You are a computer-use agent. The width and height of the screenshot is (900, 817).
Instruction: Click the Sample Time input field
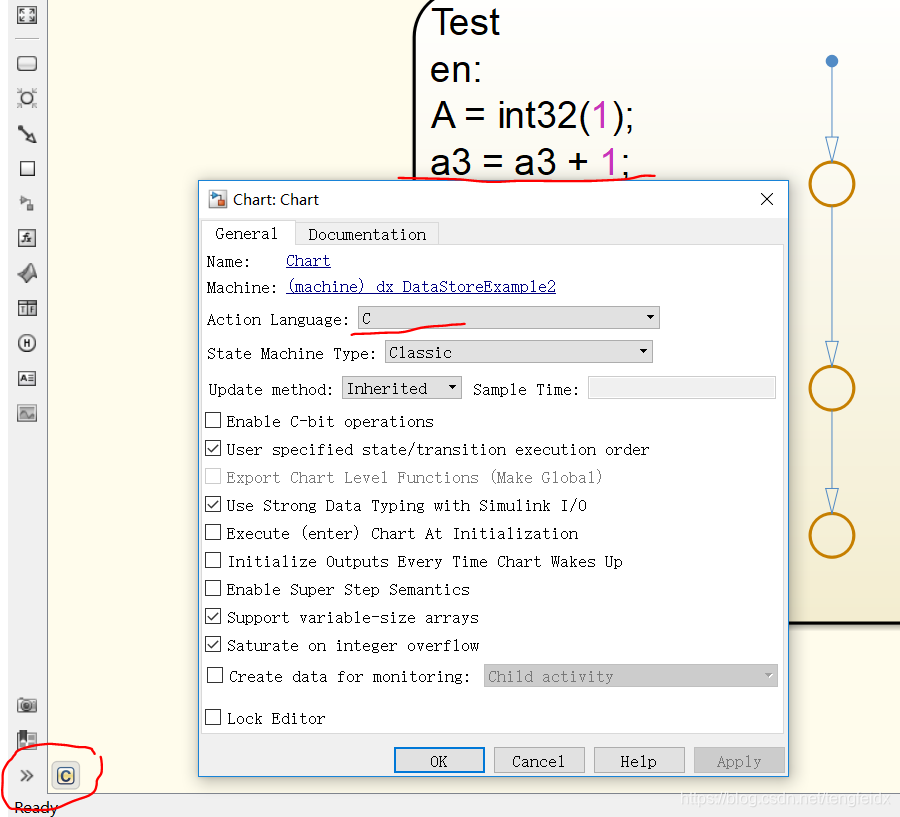682,388
